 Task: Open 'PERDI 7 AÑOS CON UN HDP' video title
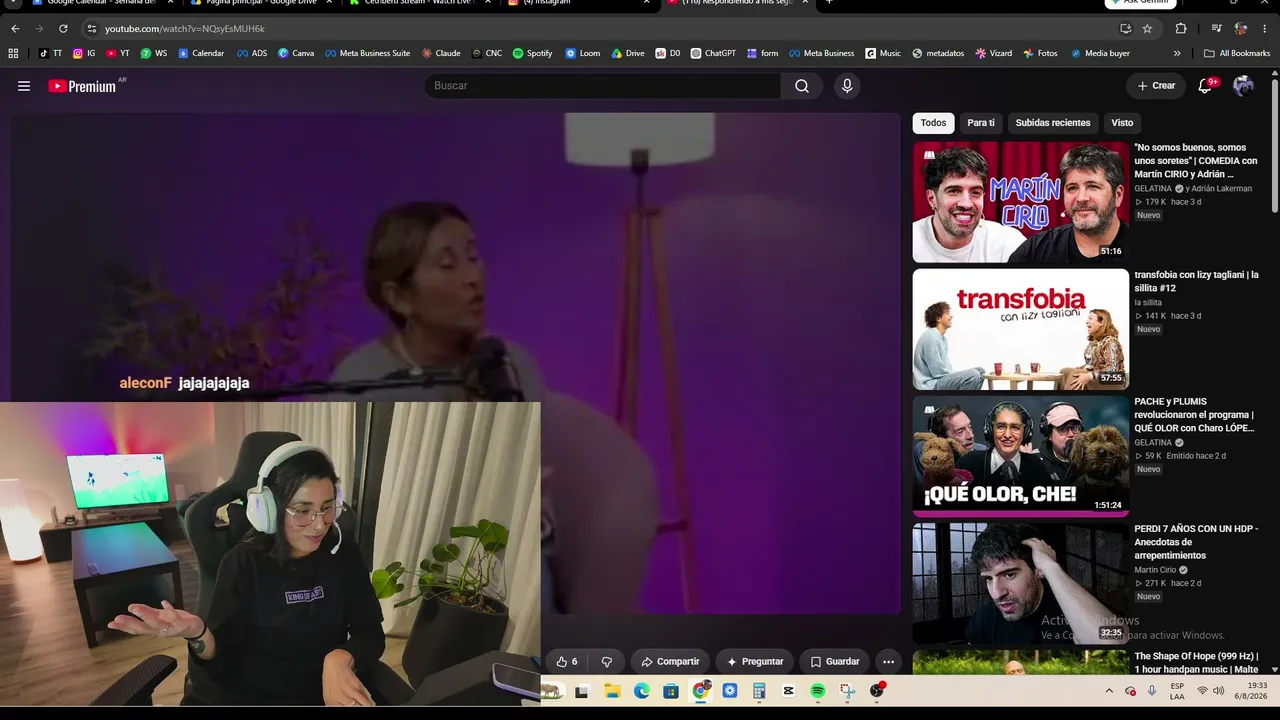point(1196,542)
